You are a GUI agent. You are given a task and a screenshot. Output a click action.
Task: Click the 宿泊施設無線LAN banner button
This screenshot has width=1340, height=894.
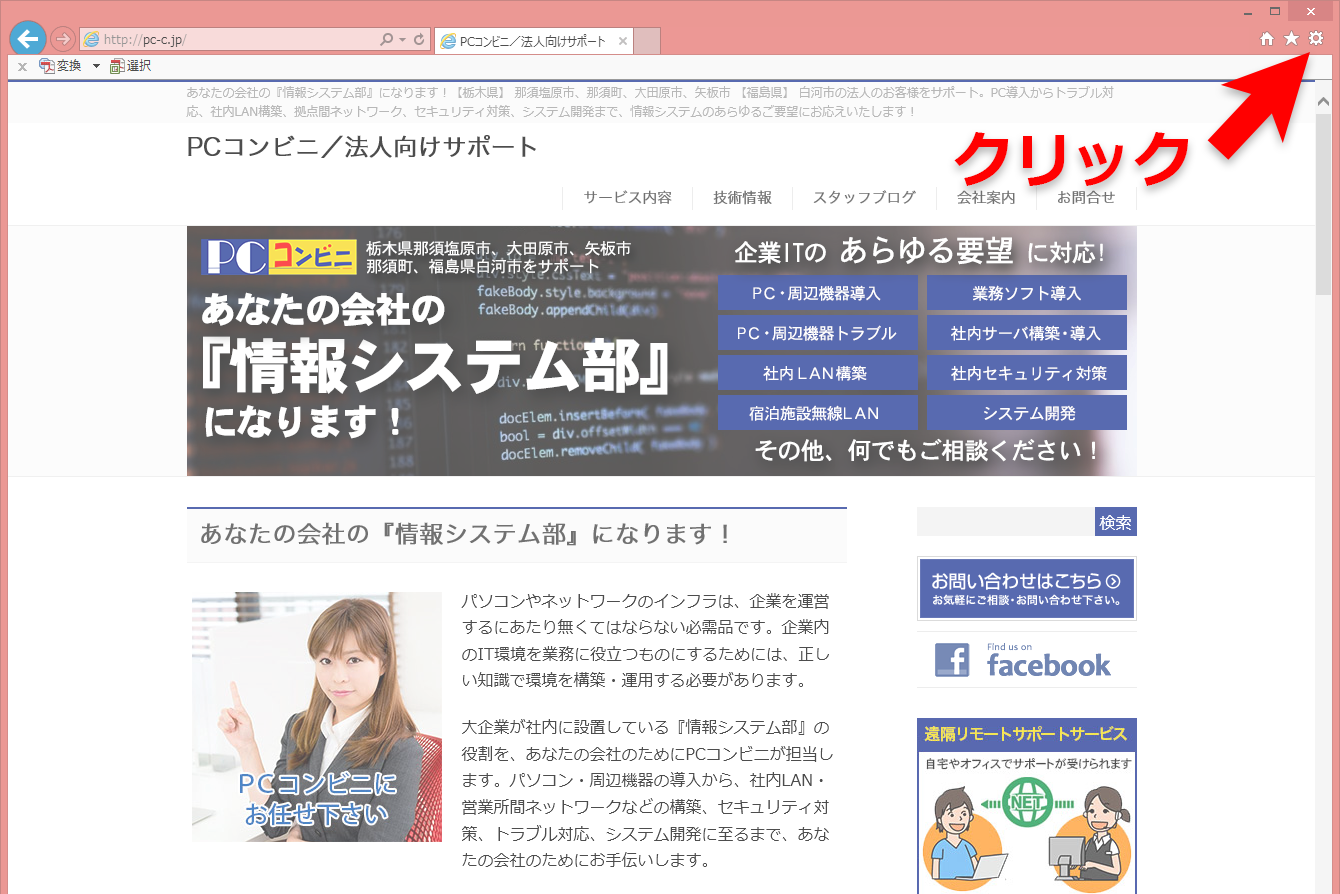pos(817,413)
